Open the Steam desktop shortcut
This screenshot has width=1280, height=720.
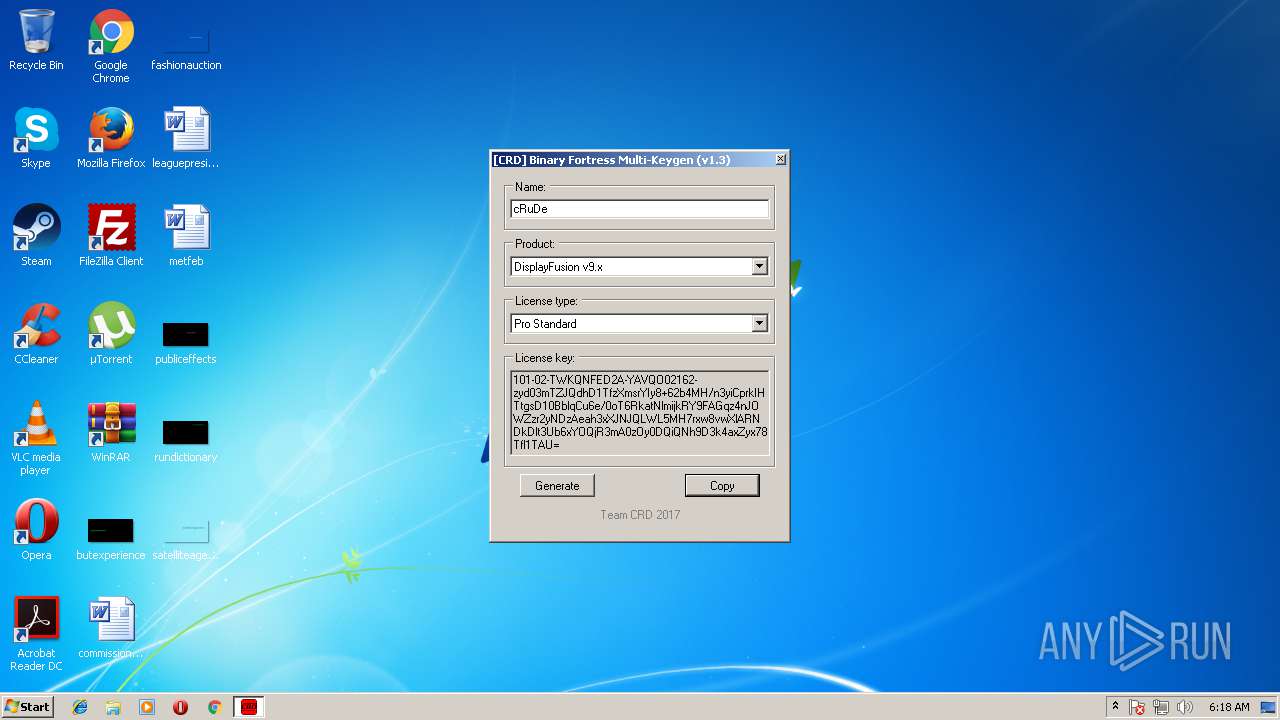pos(36,237)
